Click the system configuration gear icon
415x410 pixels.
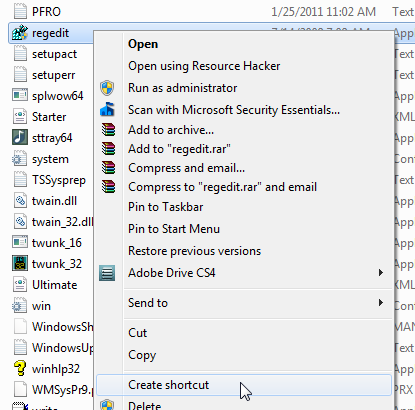coord(19,159)
